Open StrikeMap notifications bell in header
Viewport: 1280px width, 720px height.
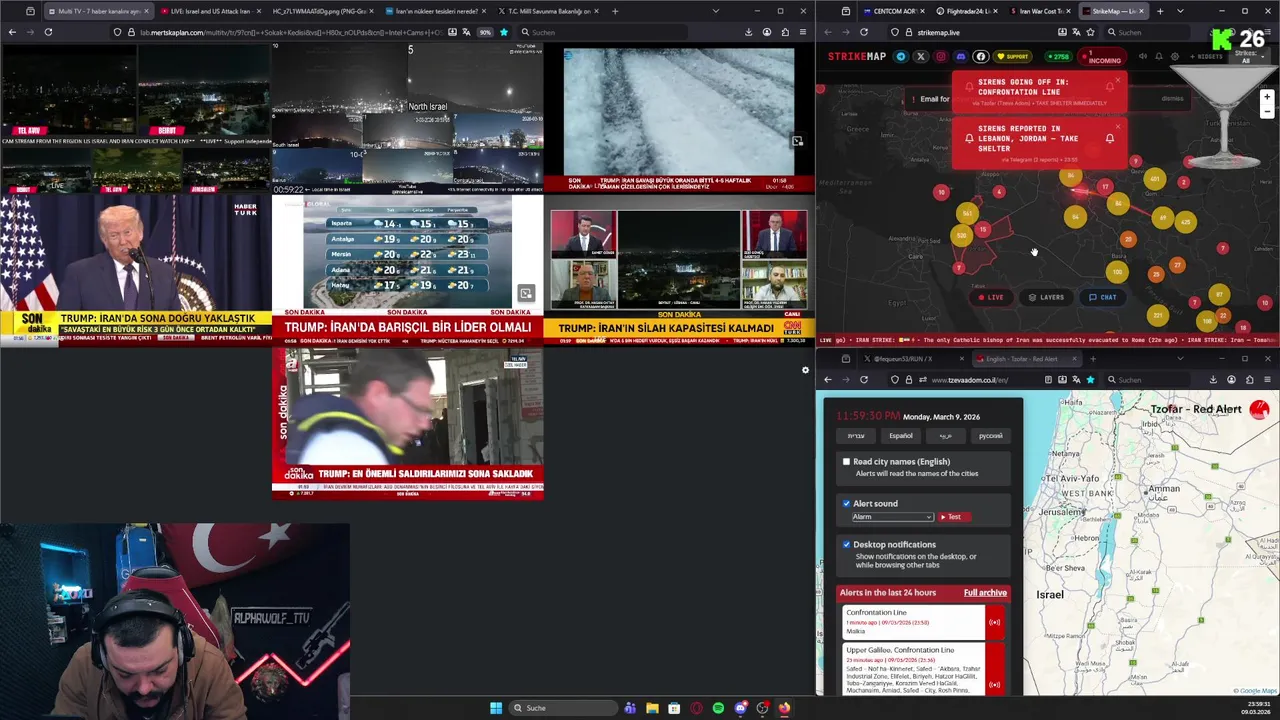pyautogui.click(x=1159, y=56)
